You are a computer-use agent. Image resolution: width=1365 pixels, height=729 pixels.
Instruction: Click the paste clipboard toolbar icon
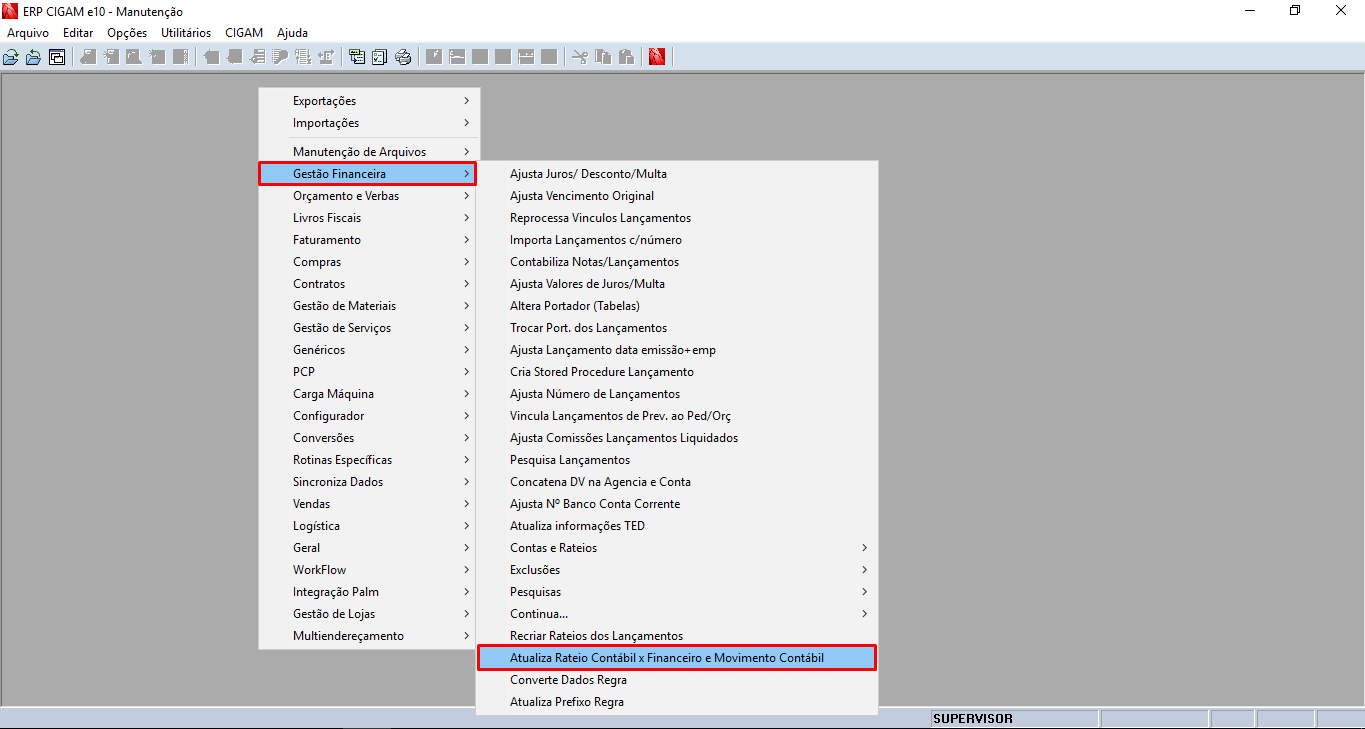tap(626, 57)
